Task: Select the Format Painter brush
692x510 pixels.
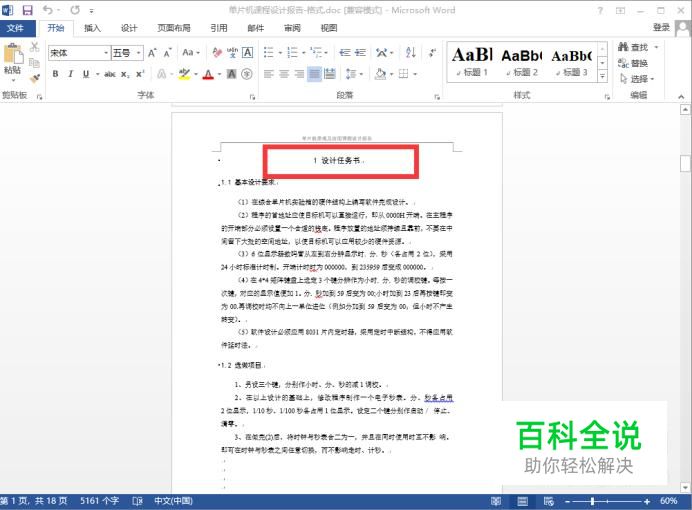Action: [34, 78]
